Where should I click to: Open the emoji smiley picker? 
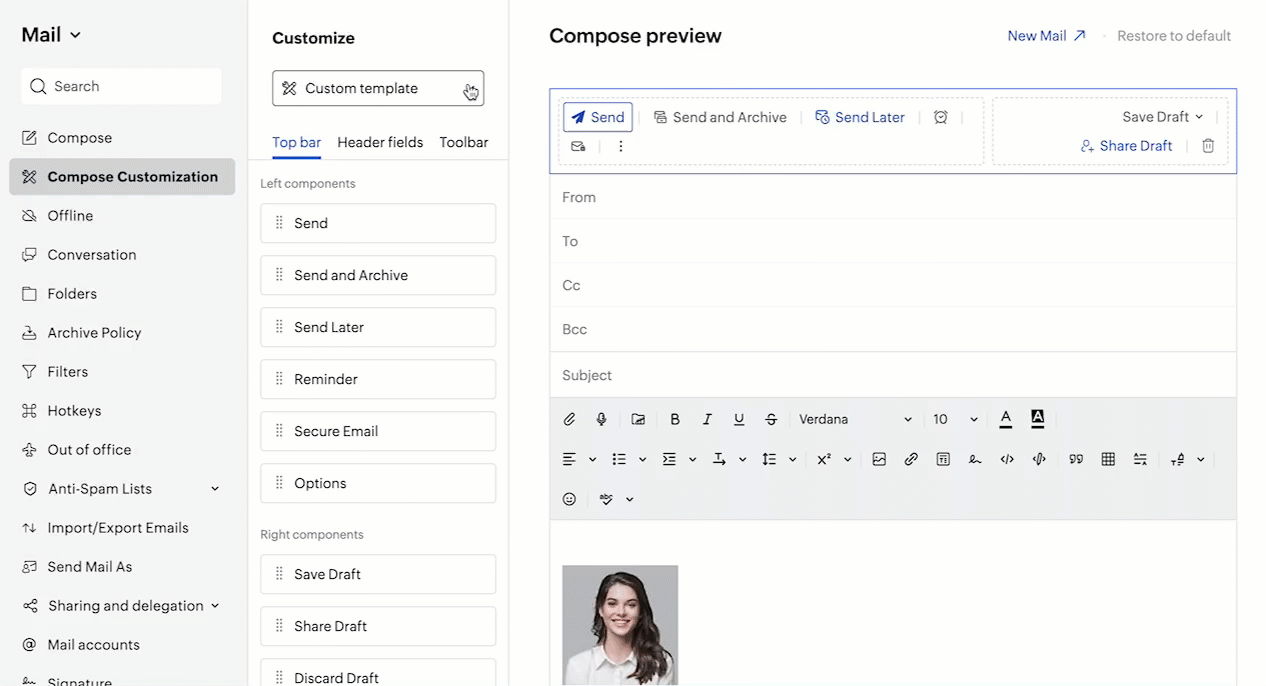[x=569, y=499]
